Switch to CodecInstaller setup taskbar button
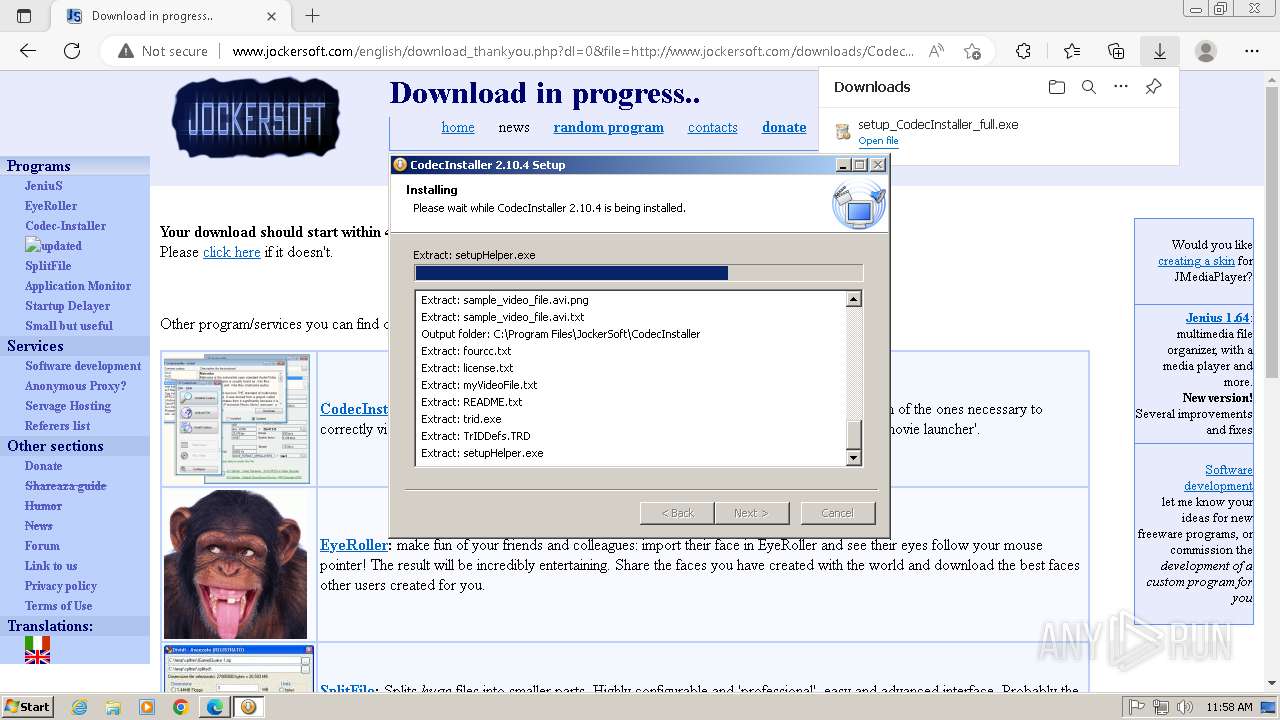The image size is (1280, 720). [x=248, y=707]
